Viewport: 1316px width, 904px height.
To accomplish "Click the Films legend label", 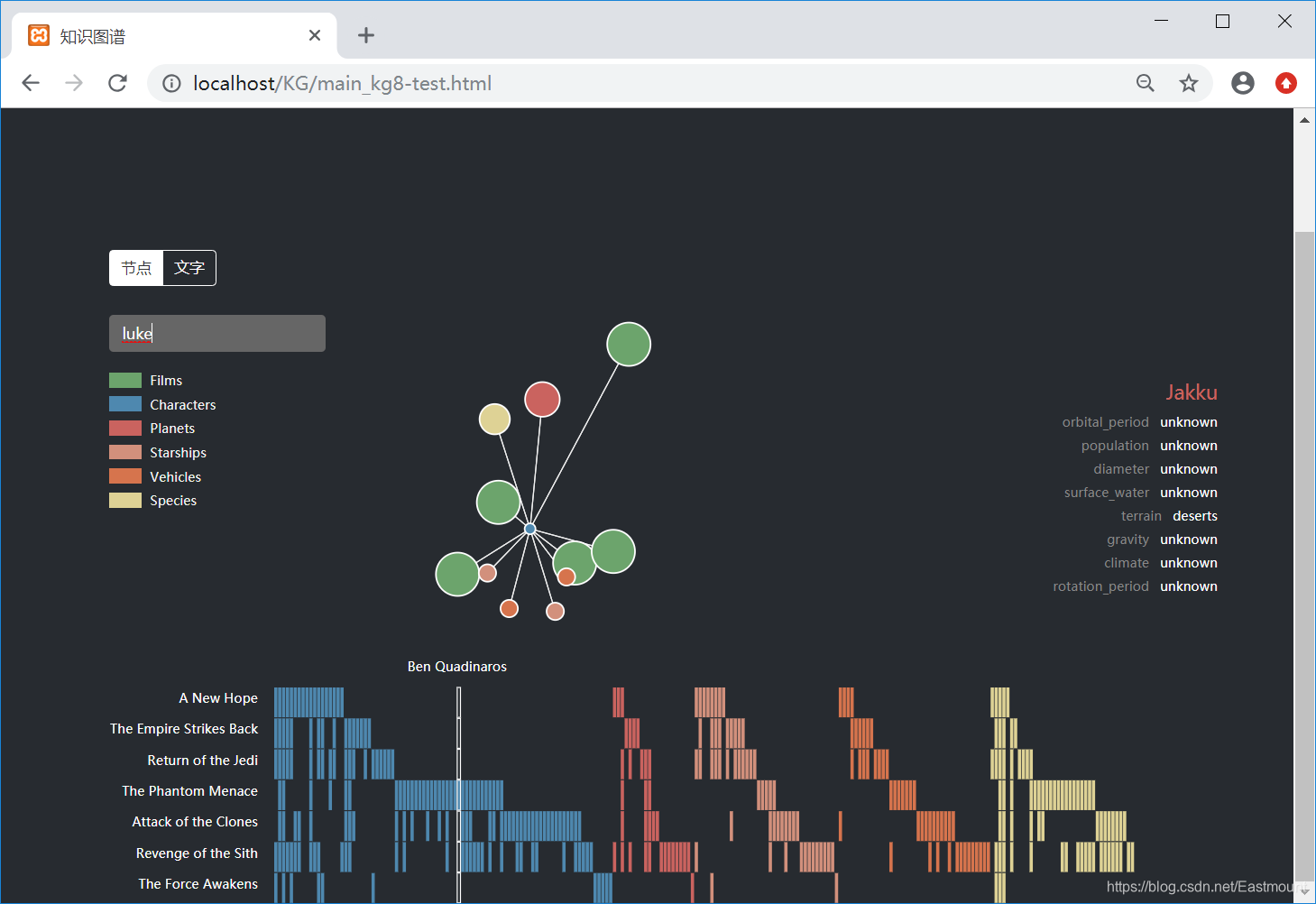I will click(166, 381).
